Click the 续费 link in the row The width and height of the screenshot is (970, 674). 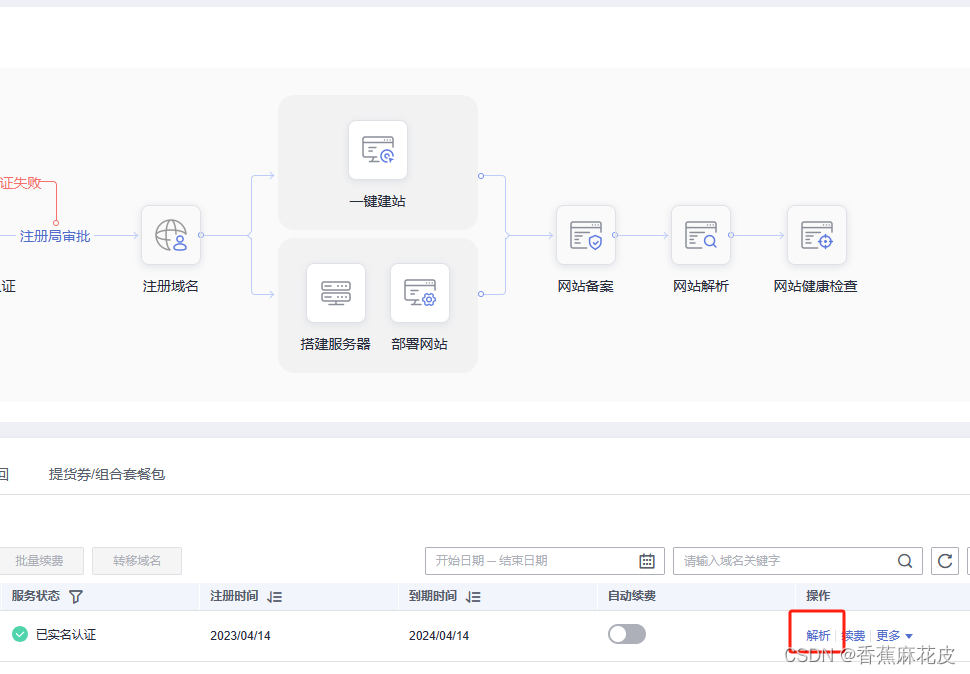coord(854,636)
